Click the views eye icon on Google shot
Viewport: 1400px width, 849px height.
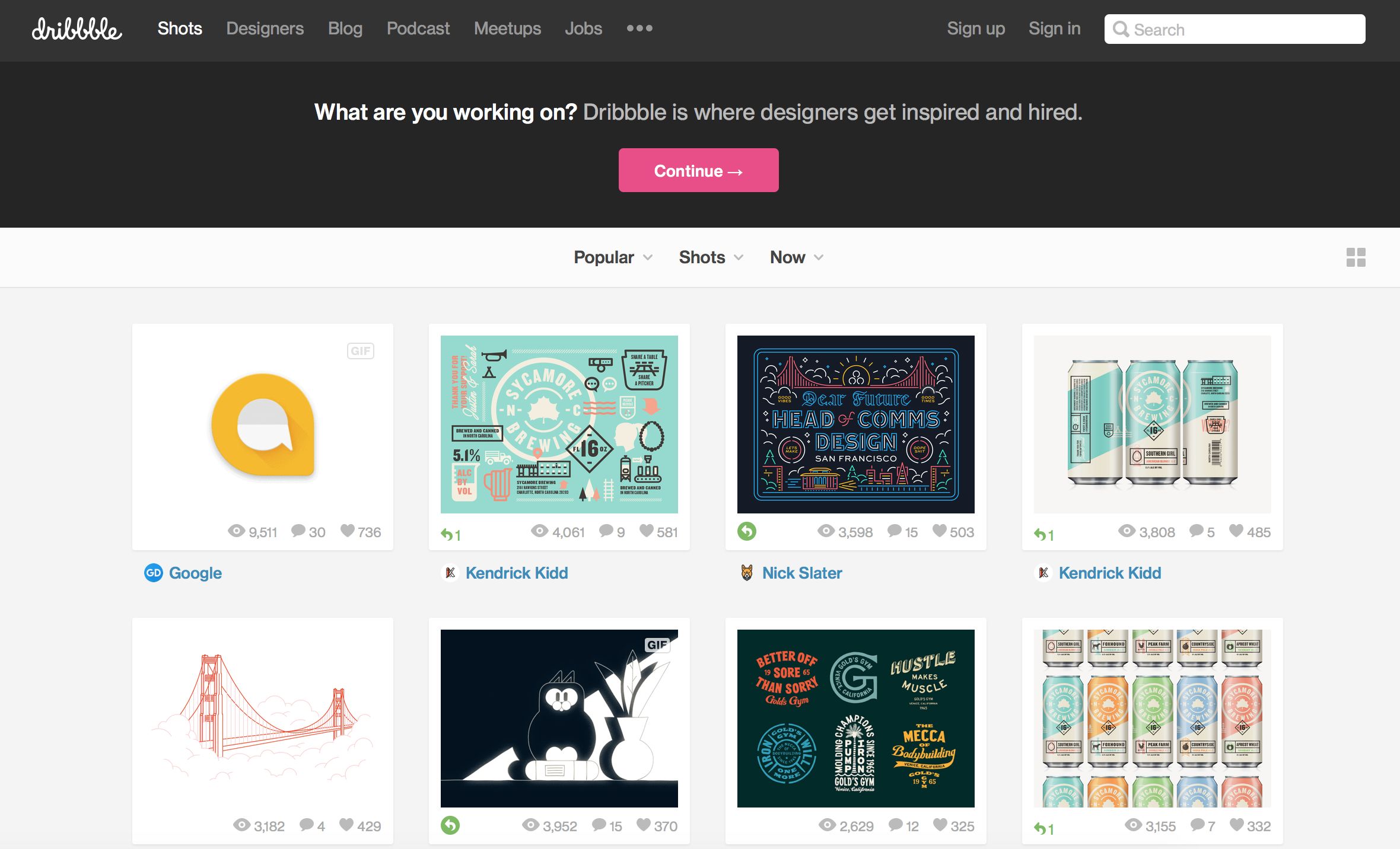pyautogui.click(x=236, y=531)
